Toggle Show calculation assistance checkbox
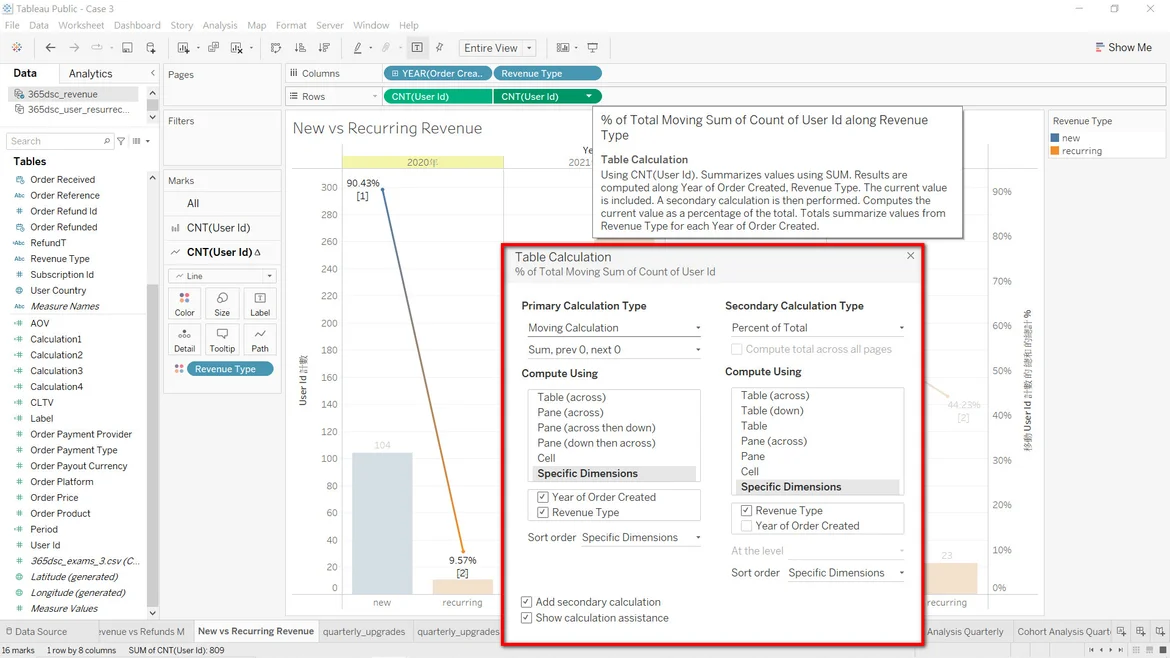The image size is (1170, 658). coord(527,618)
